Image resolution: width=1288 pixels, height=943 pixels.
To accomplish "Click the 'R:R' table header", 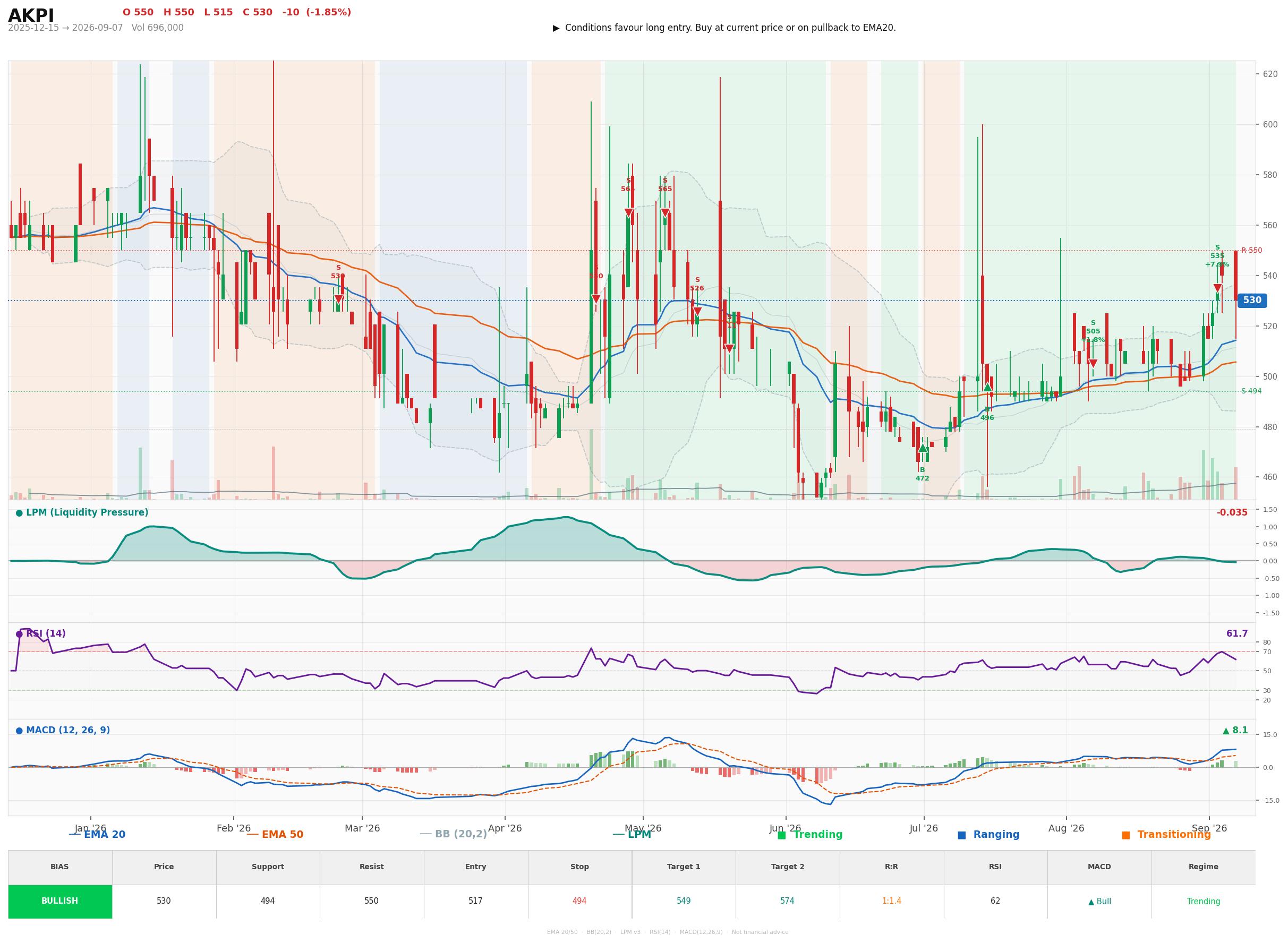I will click(x=891, y=867).
